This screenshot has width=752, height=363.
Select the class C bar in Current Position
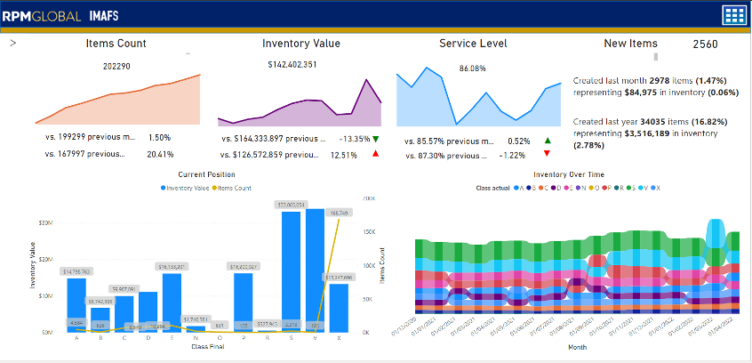[x=124, y=314]
